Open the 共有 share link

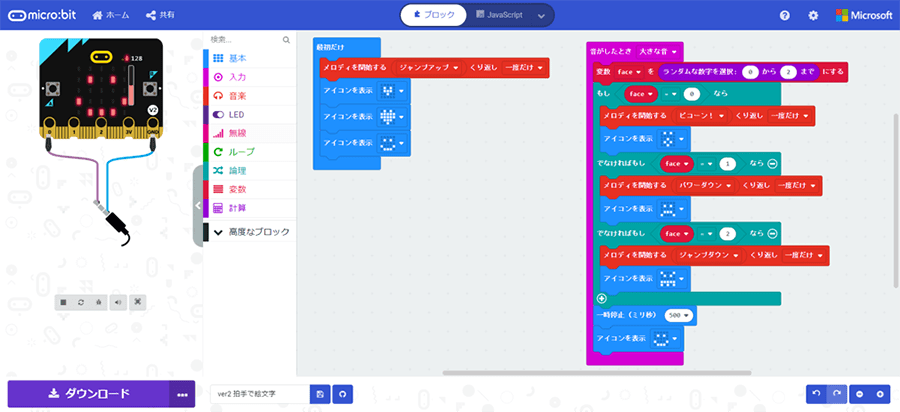tap(160, 15)
